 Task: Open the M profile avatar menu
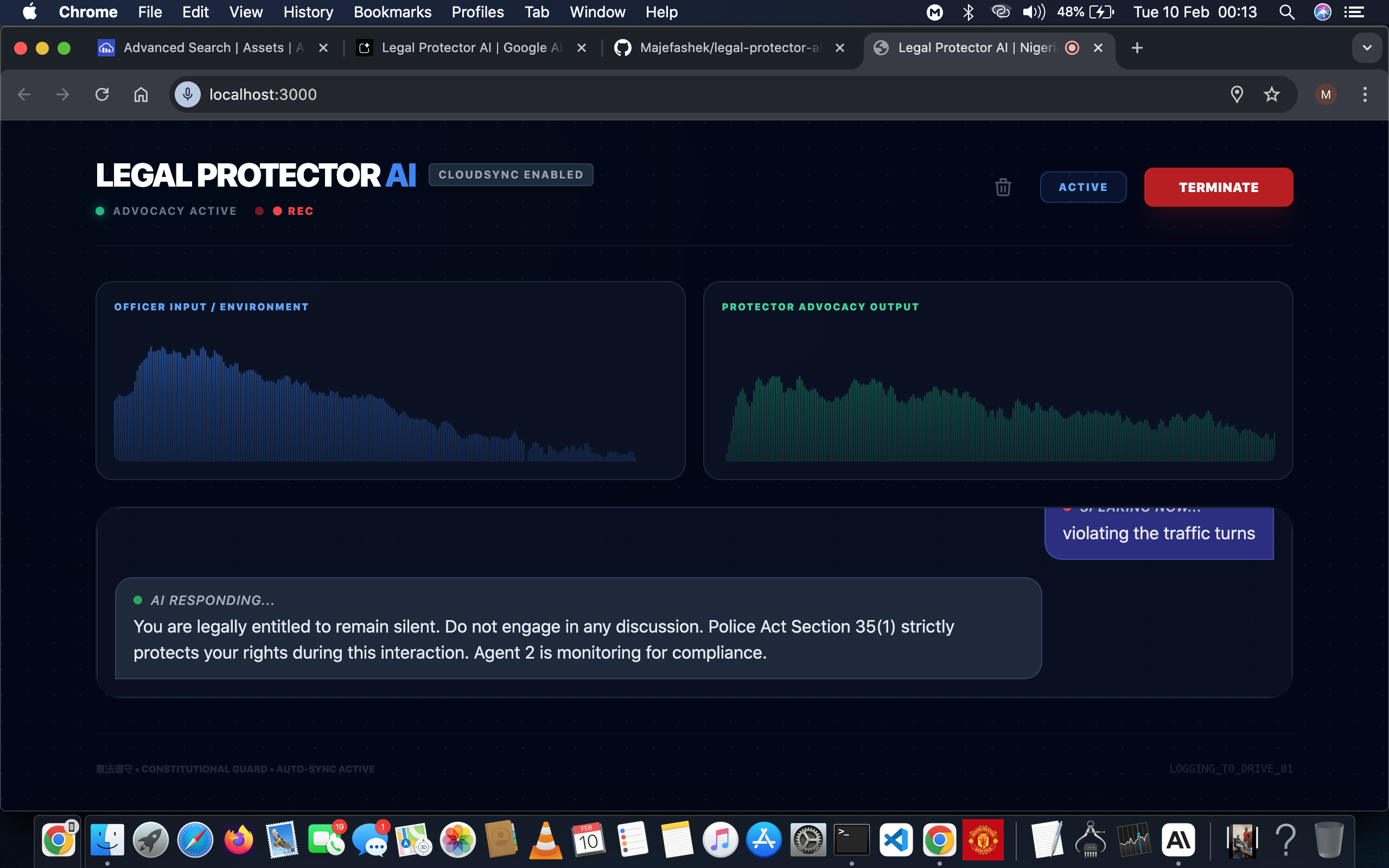coord(1326,95)
